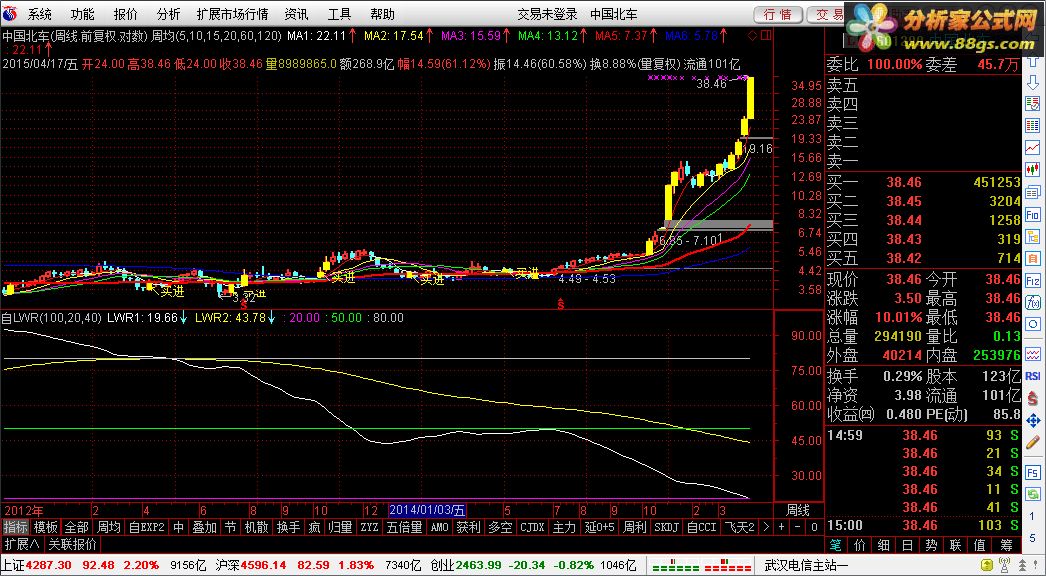The height and width of the screenshot is (576, 1046).
Task: Select the 周均 indicator tab
Action: coord(109,527)
